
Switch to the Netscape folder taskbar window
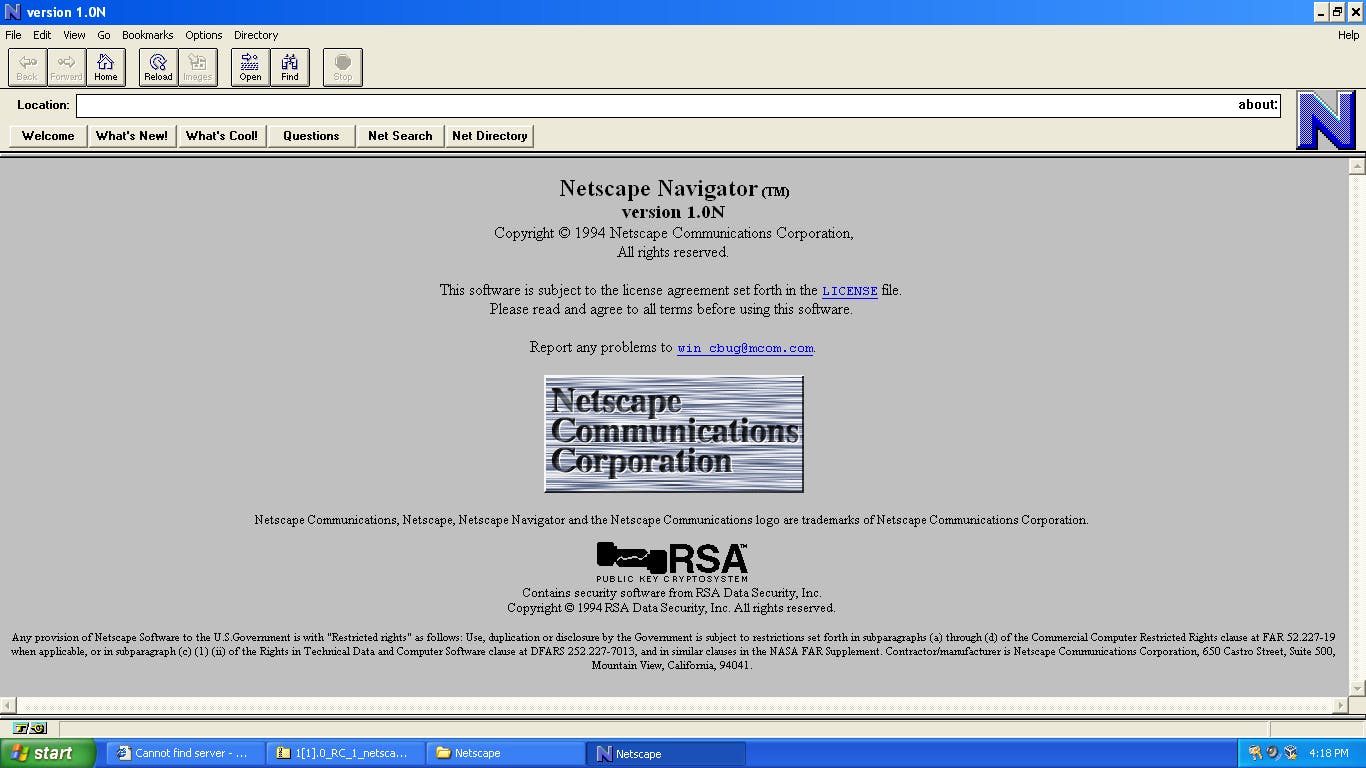click(506, 753)
